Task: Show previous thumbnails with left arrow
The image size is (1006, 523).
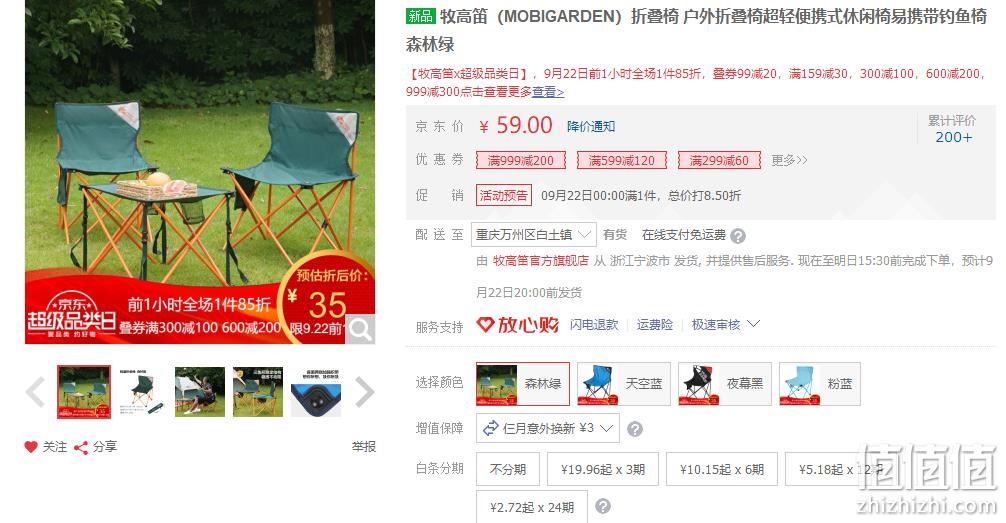Action: tap(36, 392)
